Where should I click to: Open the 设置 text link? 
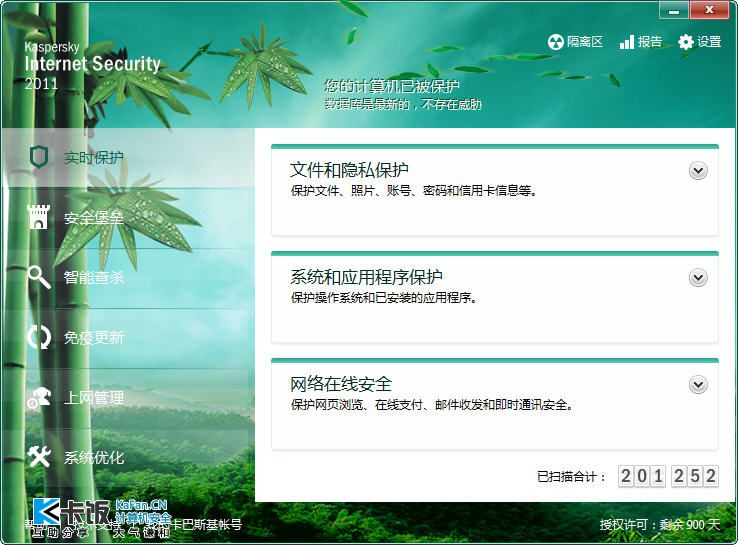[x=709, y=42]
